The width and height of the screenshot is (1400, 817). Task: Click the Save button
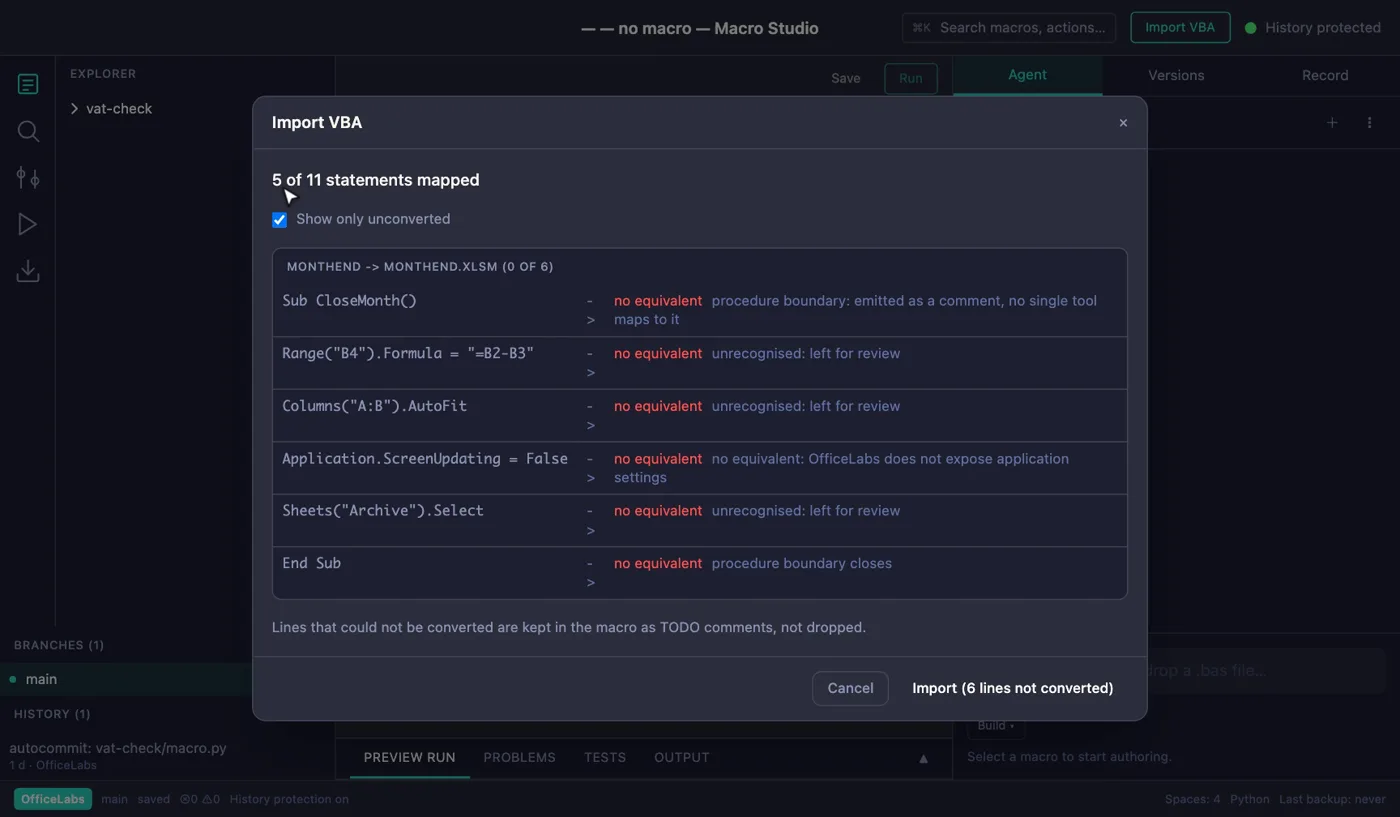coord(846,78)
